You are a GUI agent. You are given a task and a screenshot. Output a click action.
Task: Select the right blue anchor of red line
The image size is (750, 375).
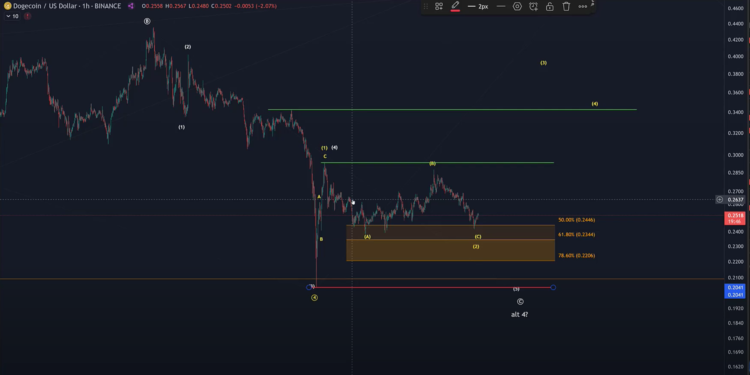[x=553, y=287]
